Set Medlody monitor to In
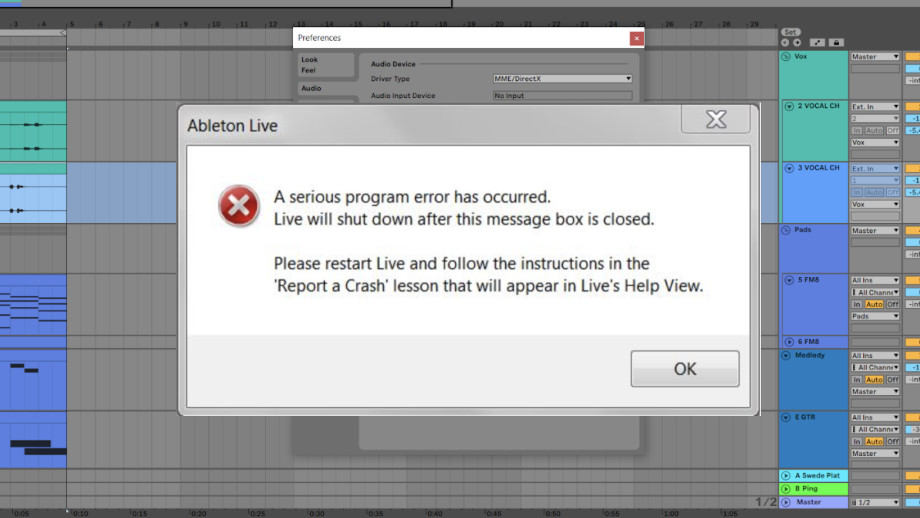The height and width of the screenshot is (518, 920). point(857,380)
